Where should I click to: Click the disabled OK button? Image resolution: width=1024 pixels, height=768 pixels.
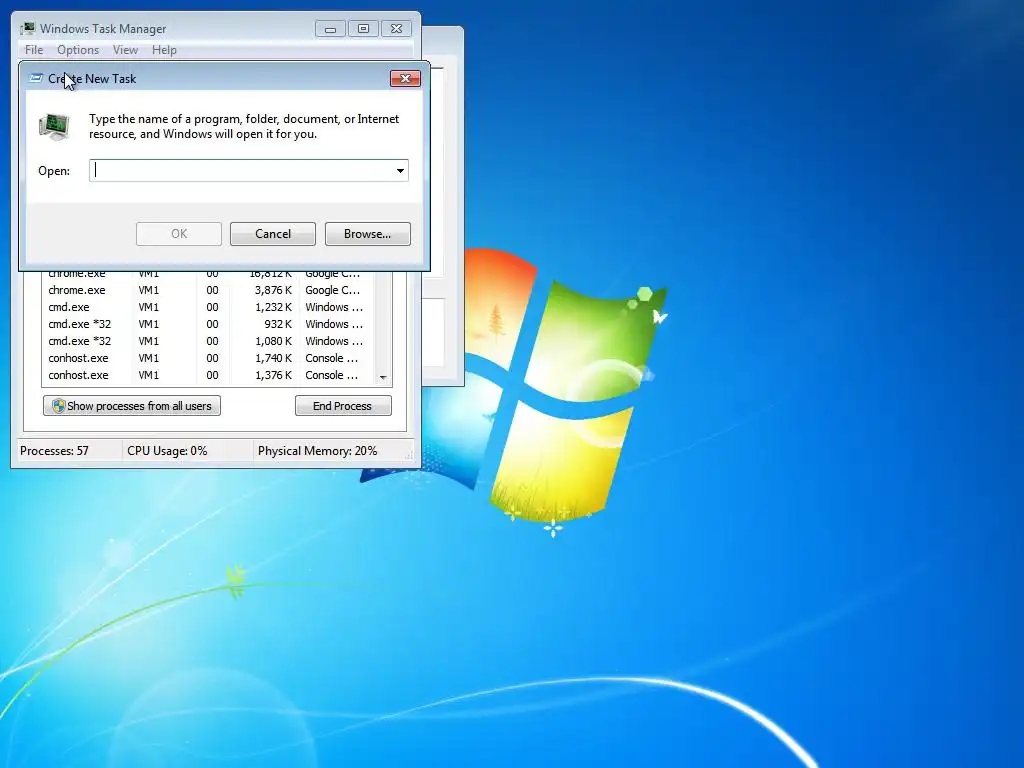179,234
